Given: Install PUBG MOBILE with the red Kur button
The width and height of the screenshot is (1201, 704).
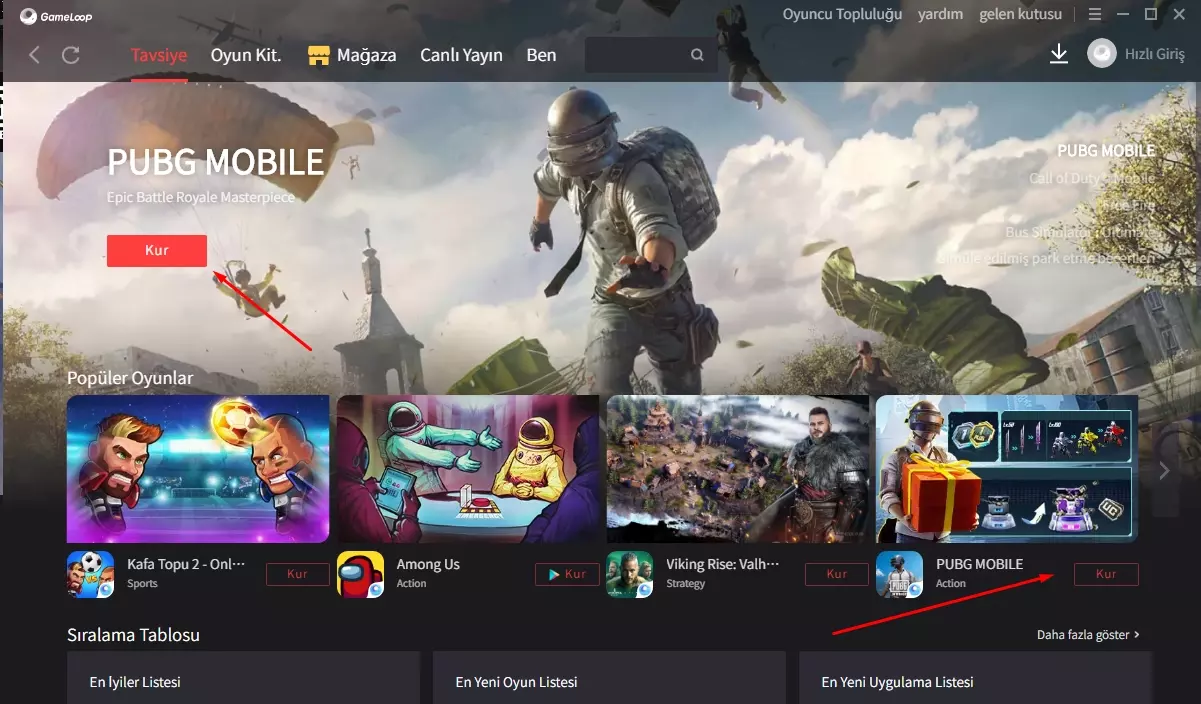Looking at the screenshot, I should pyautogui.click(x=156, y=250).
